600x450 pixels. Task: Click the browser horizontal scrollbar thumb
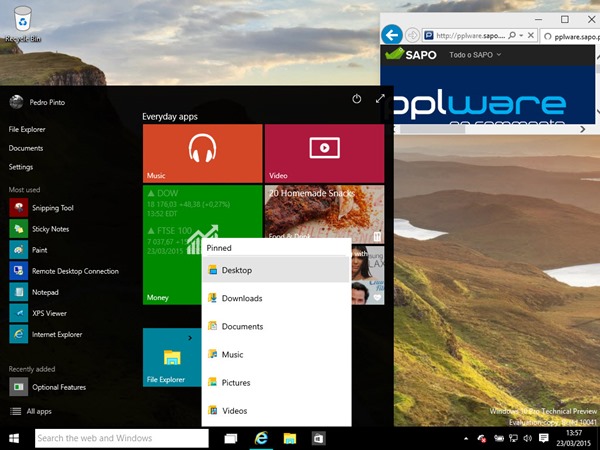pyautogui.click(x=432, y=129)
